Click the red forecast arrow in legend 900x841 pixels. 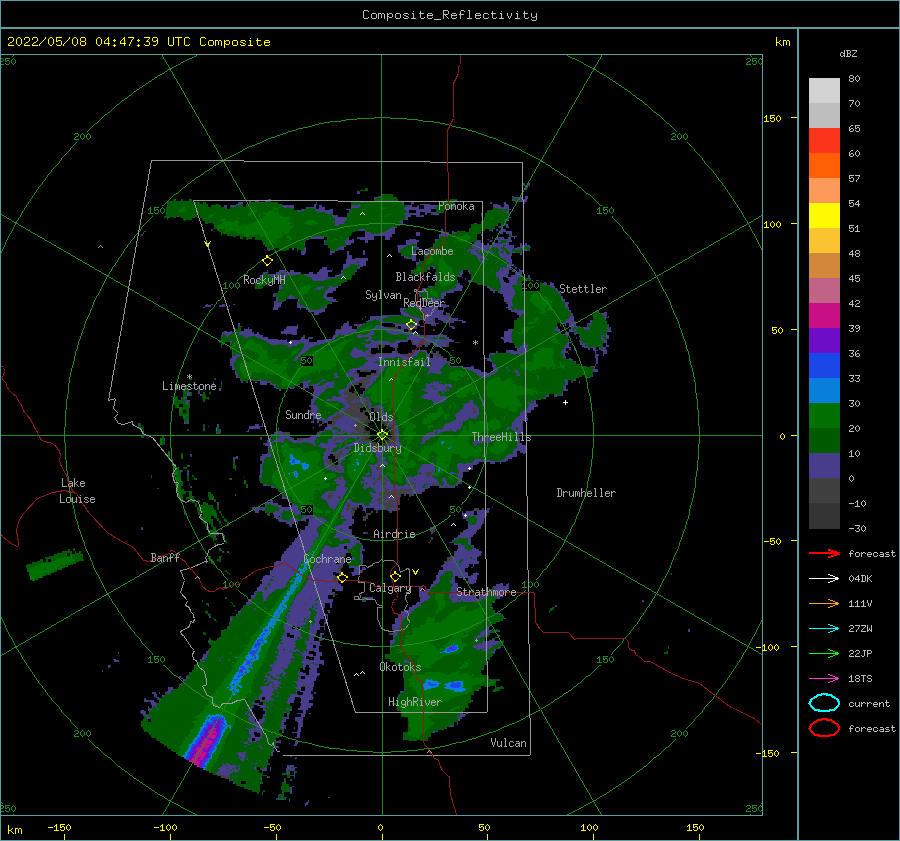824,553
